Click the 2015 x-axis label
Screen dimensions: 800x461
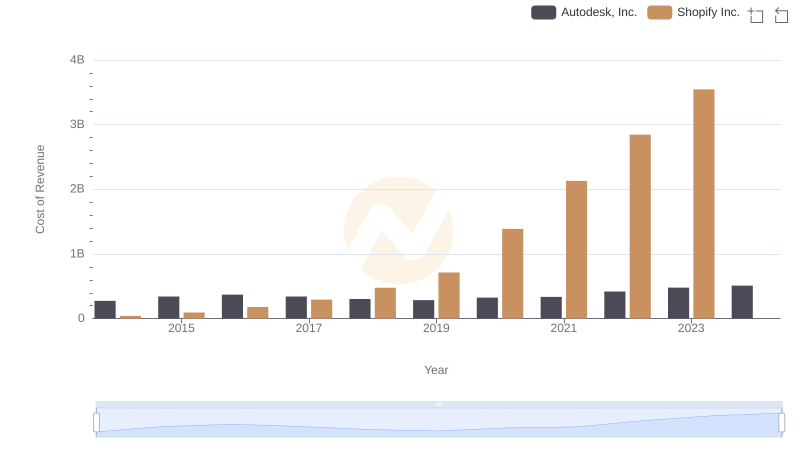point(181,328)
